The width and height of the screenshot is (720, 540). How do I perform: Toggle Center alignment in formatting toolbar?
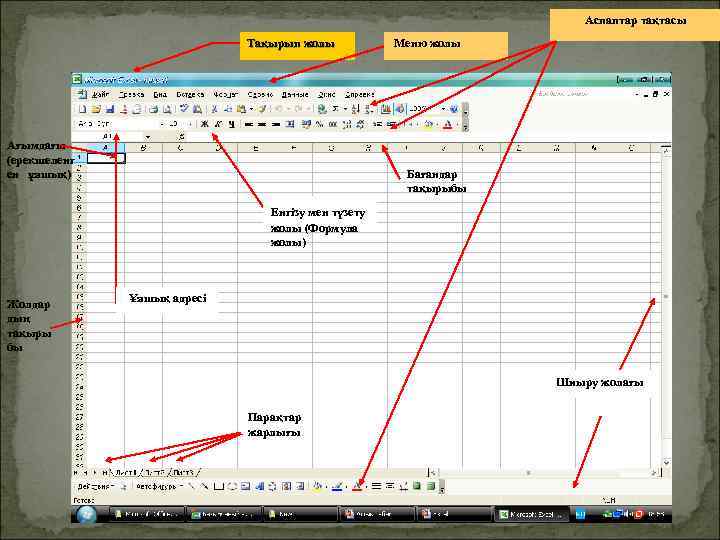(x=262, y=124)
